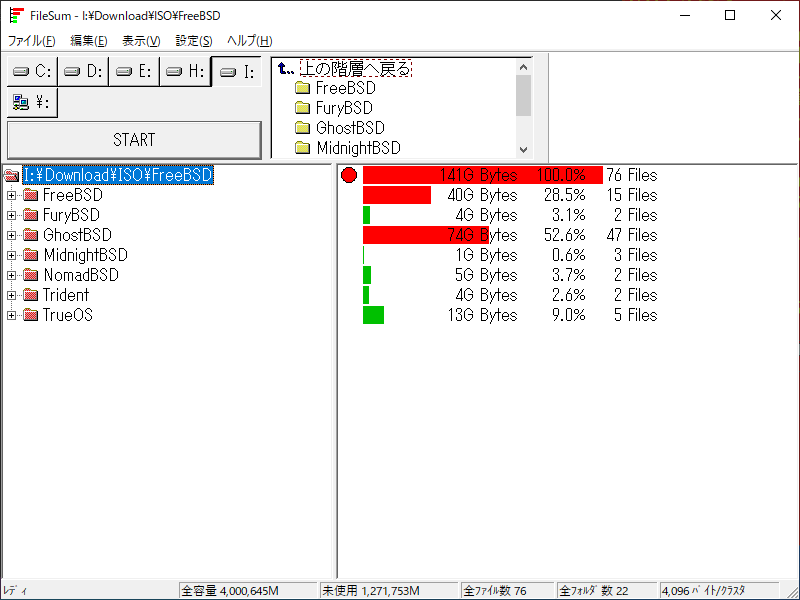
Task: Click red folder icon of Trident in tree
Action: [x=31, y=295]
